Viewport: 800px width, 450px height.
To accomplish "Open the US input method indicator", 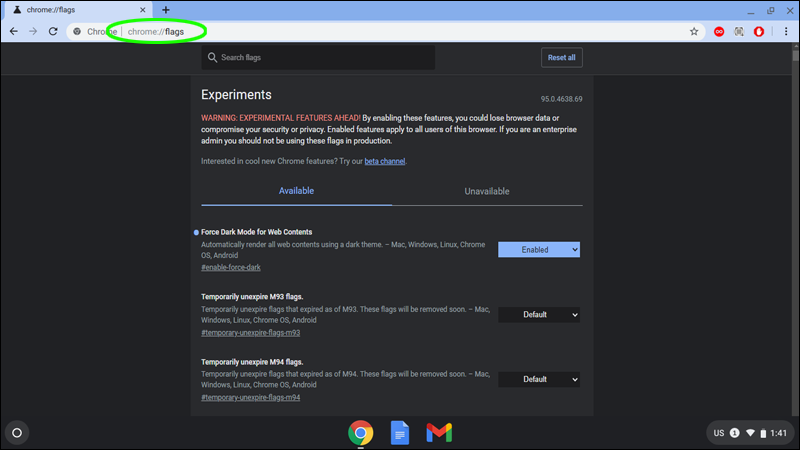I will coord(719,433).
